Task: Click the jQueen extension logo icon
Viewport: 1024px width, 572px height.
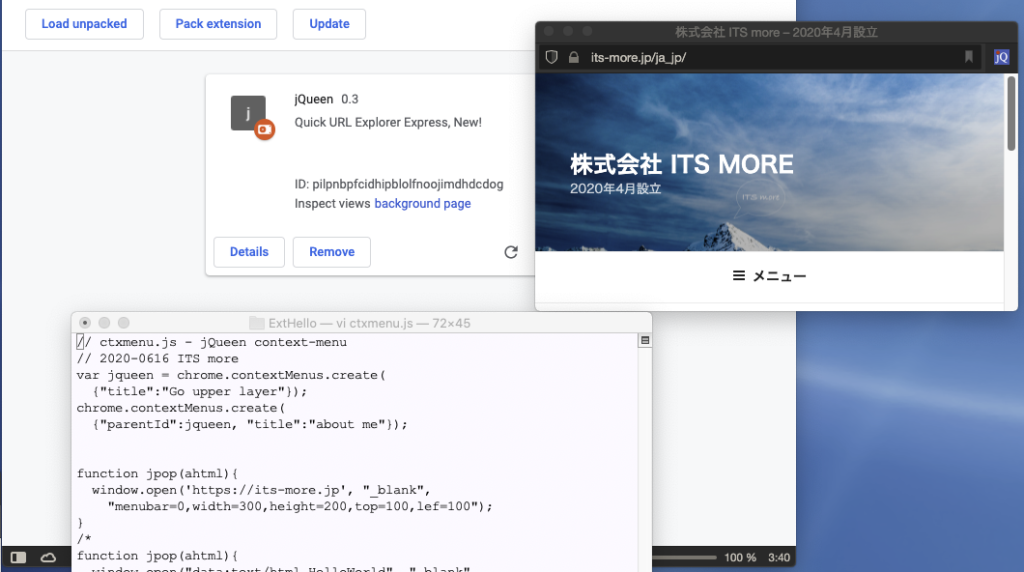Action: coord(251,116)
